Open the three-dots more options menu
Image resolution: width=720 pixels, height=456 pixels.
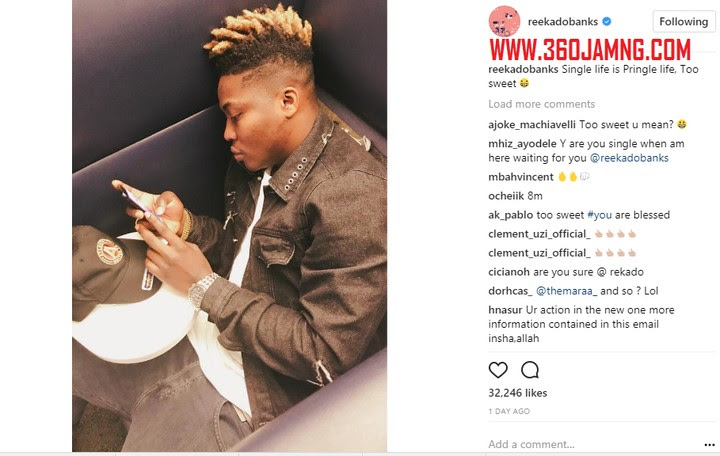(709, 445)
